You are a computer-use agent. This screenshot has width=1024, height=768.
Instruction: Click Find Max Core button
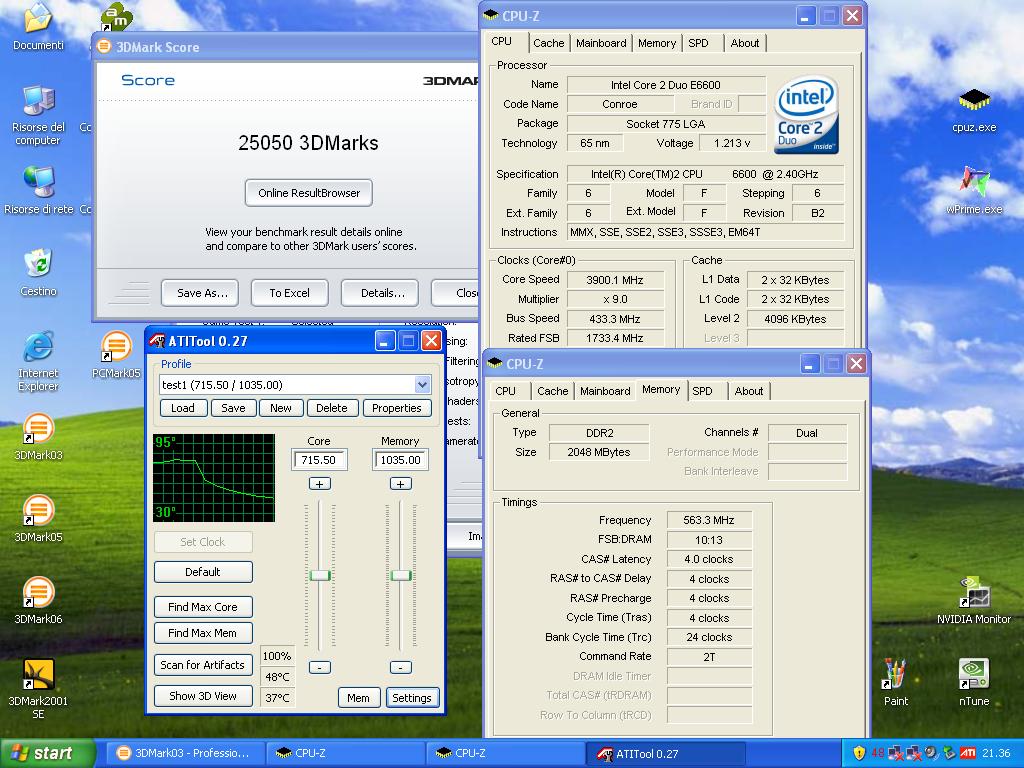[203, 607]
